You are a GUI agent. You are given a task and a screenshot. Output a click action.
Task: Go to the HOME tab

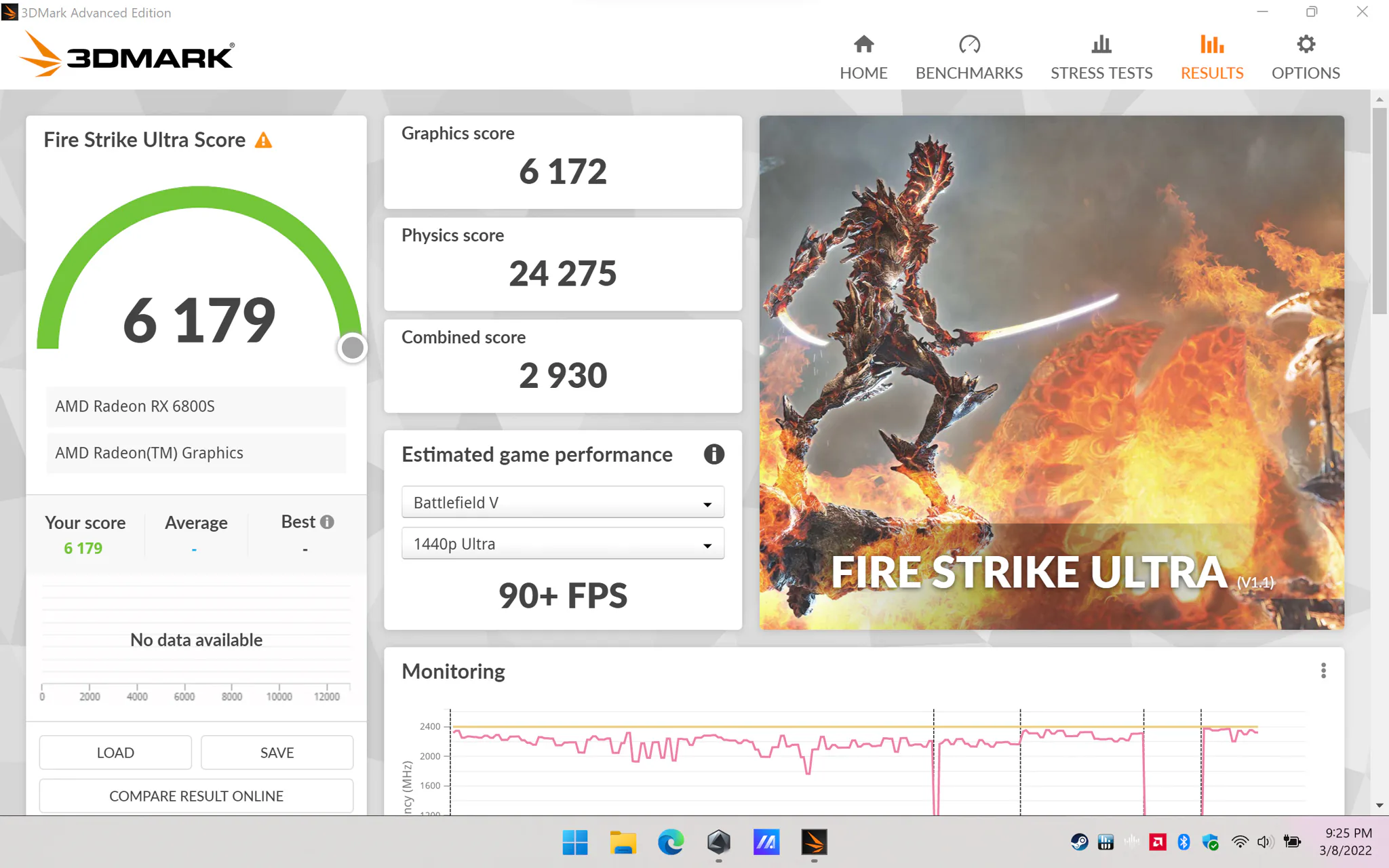[863, 58]
